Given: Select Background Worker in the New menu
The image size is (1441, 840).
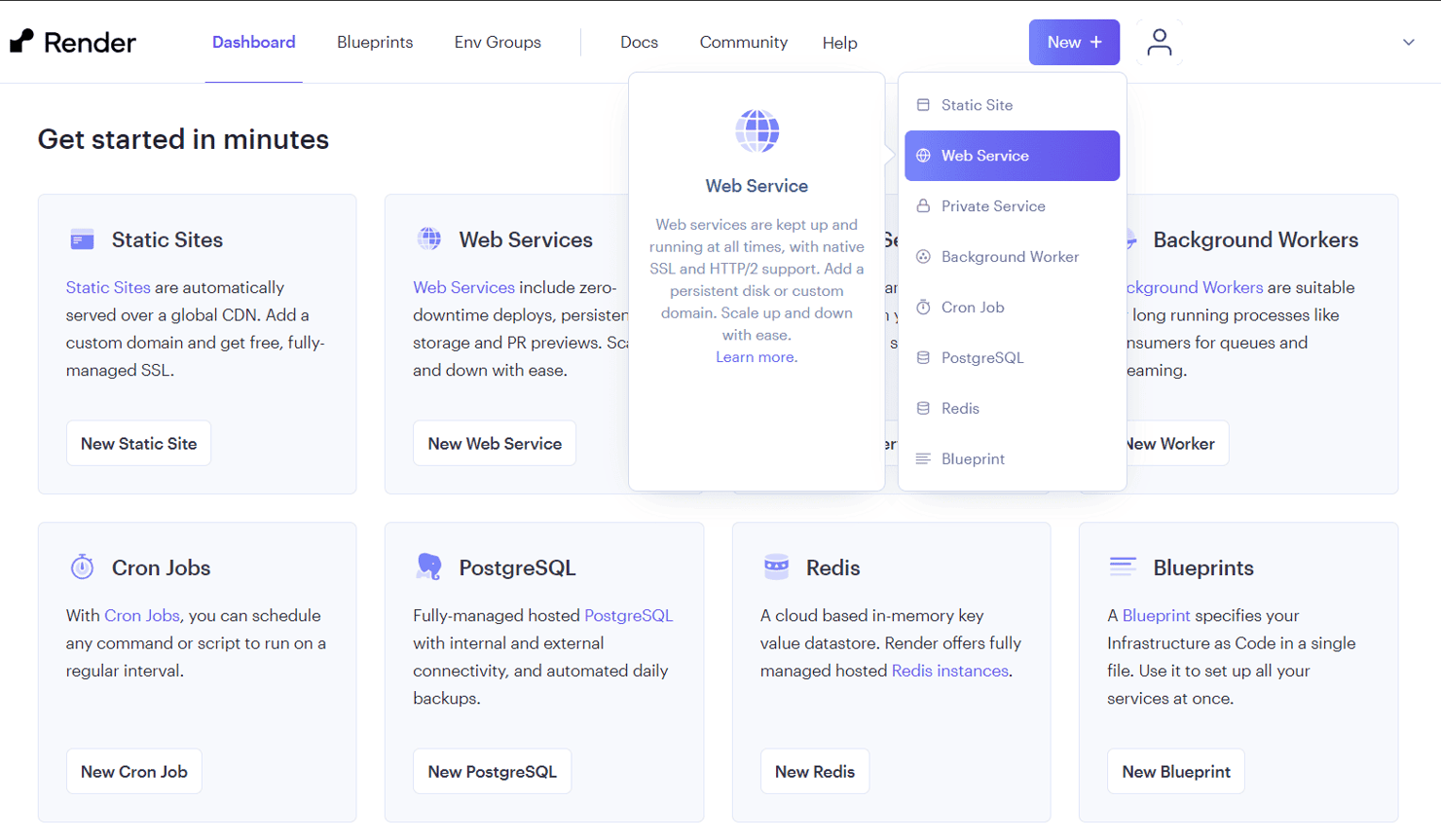Looking at the screenshot, I should 1012,257.
